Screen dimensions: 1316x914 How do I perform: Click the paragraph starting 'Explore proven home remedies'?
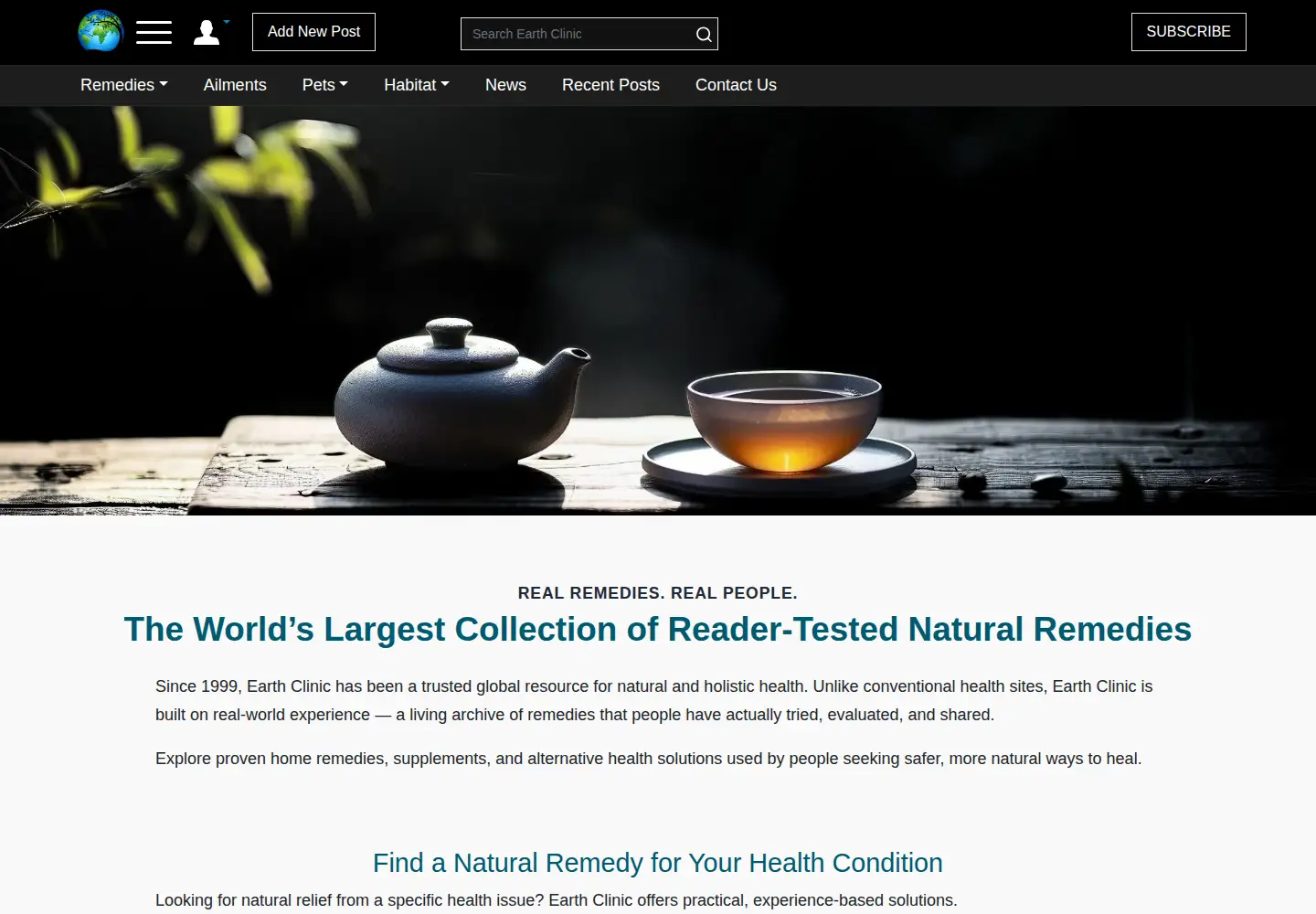[x=649, y=759]
